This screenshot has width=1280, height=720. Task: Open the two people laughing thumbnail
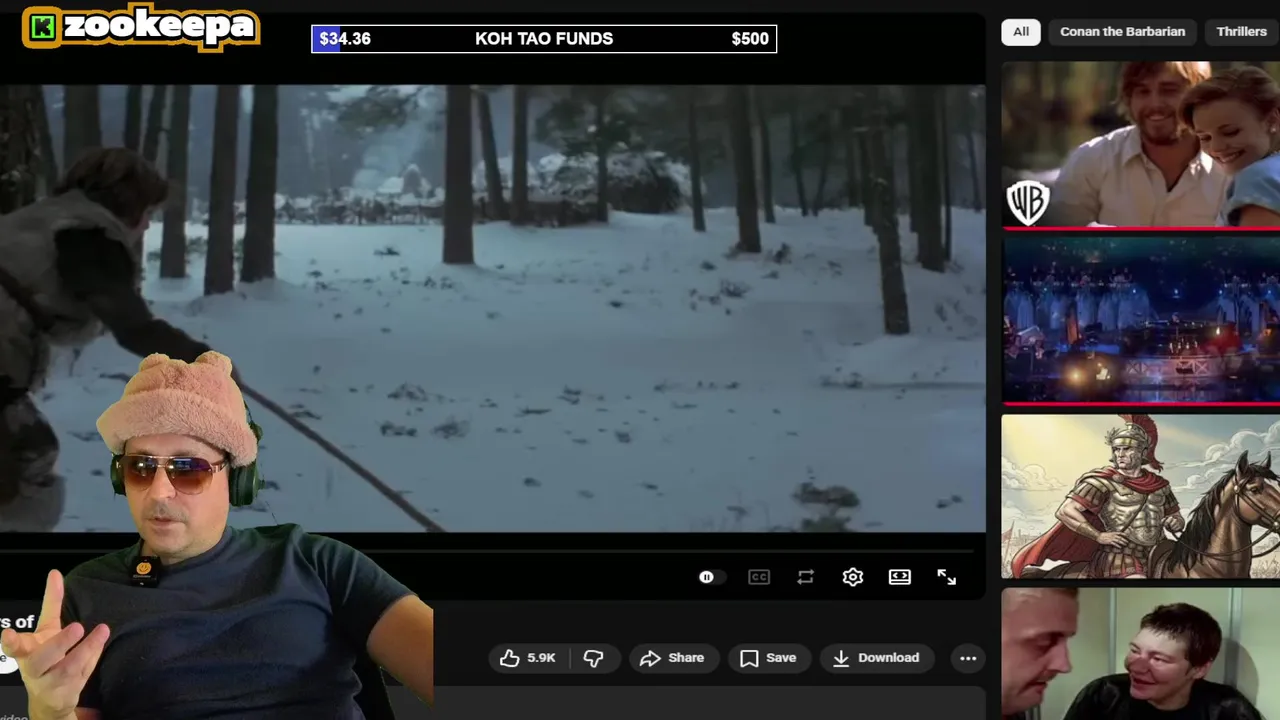pos(1140,654)
